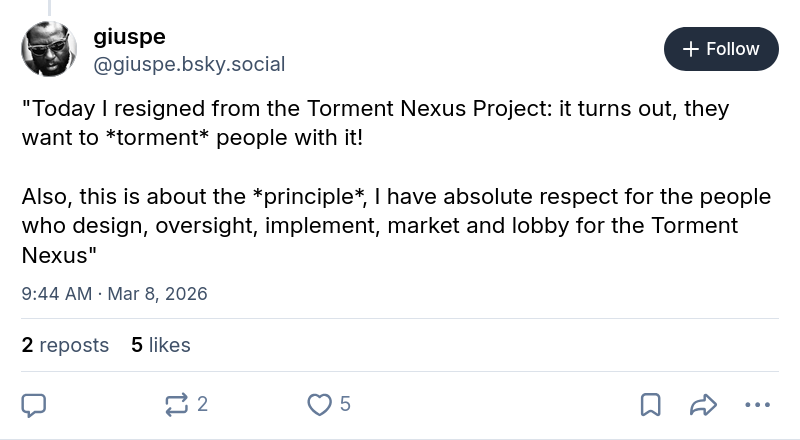Follow giuspe's account
Screen dimensions: 800x440
pyautogui.click(x=721, y=49)
